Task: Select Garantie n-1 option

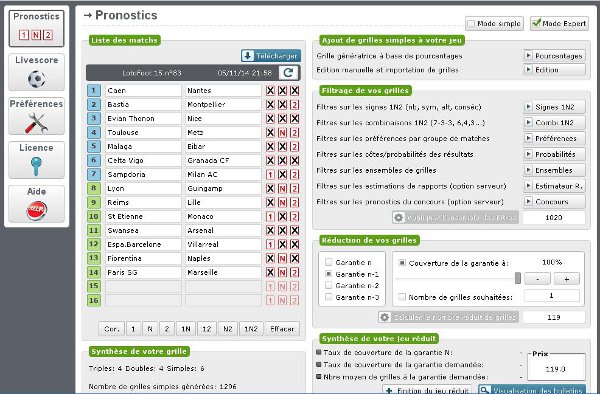Action: 328,274
